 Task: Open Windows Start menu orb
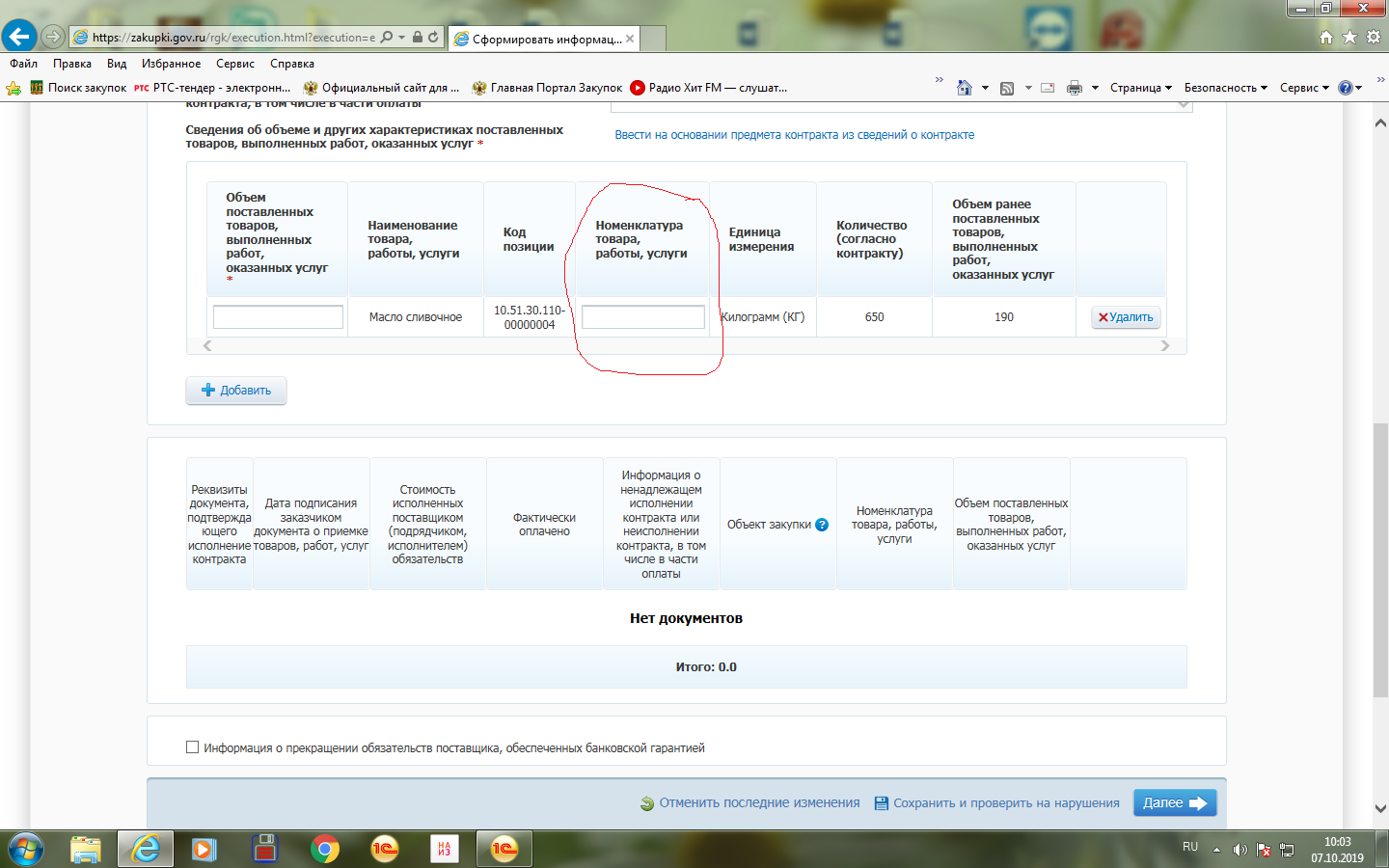tap(25, 849)
